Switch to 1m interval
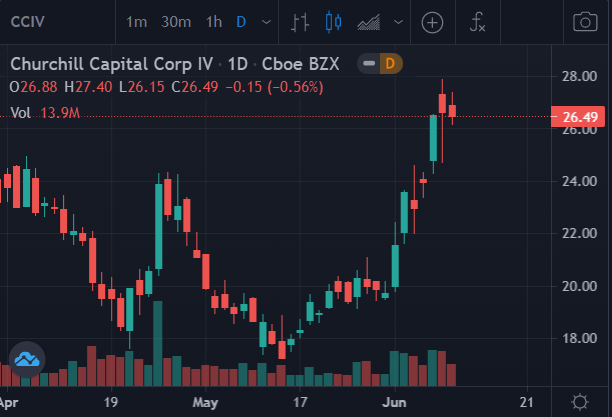Screen dimensions: 612x417 click(136, 22)
